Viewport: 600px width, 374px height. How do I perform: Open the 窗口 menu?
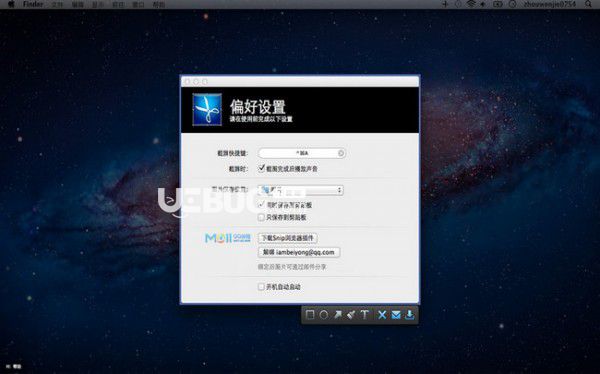pyautogui.click(x=138, y=5)
